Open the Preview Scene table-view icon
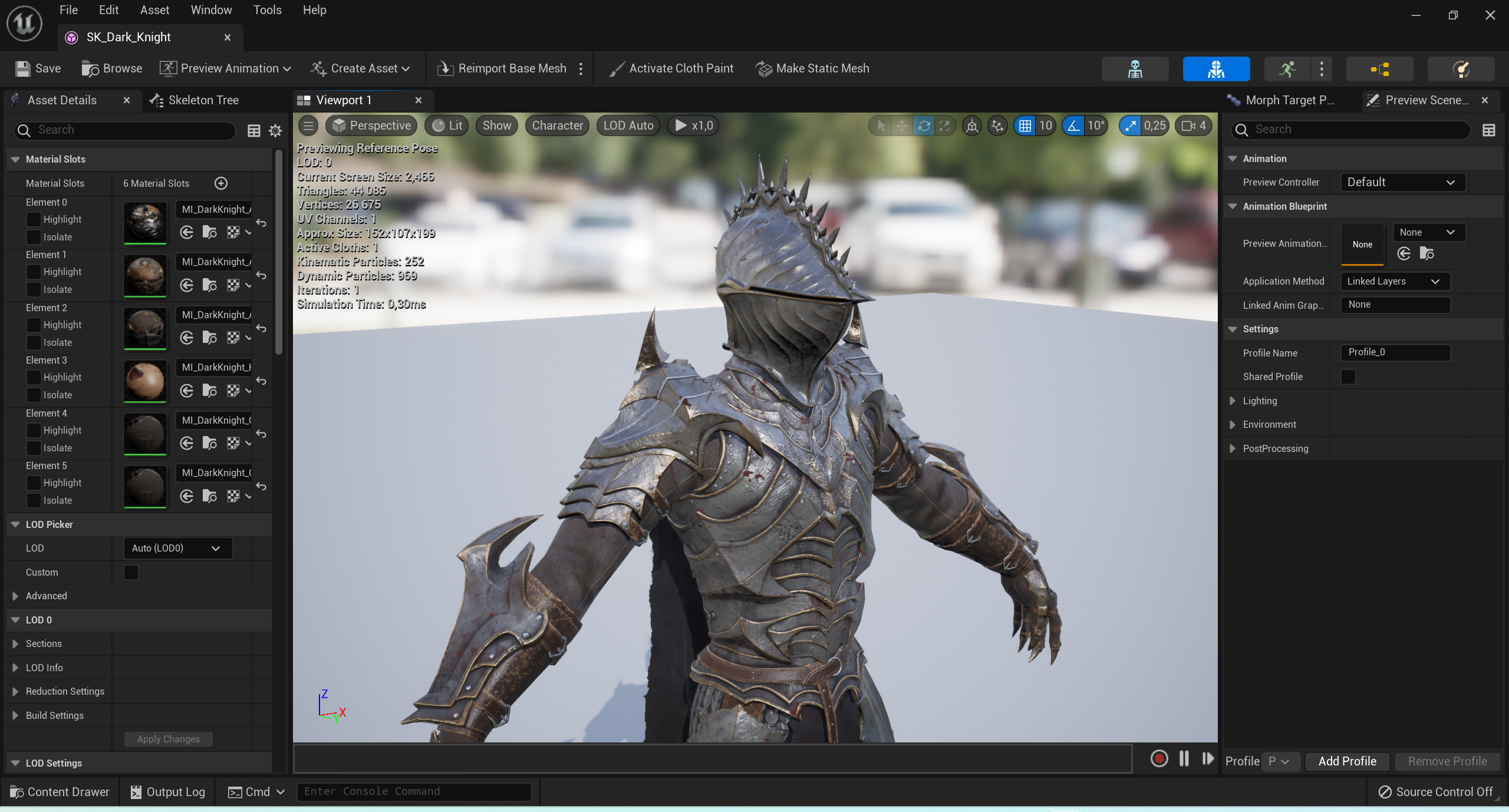1509x812 pixels. 1489,130
